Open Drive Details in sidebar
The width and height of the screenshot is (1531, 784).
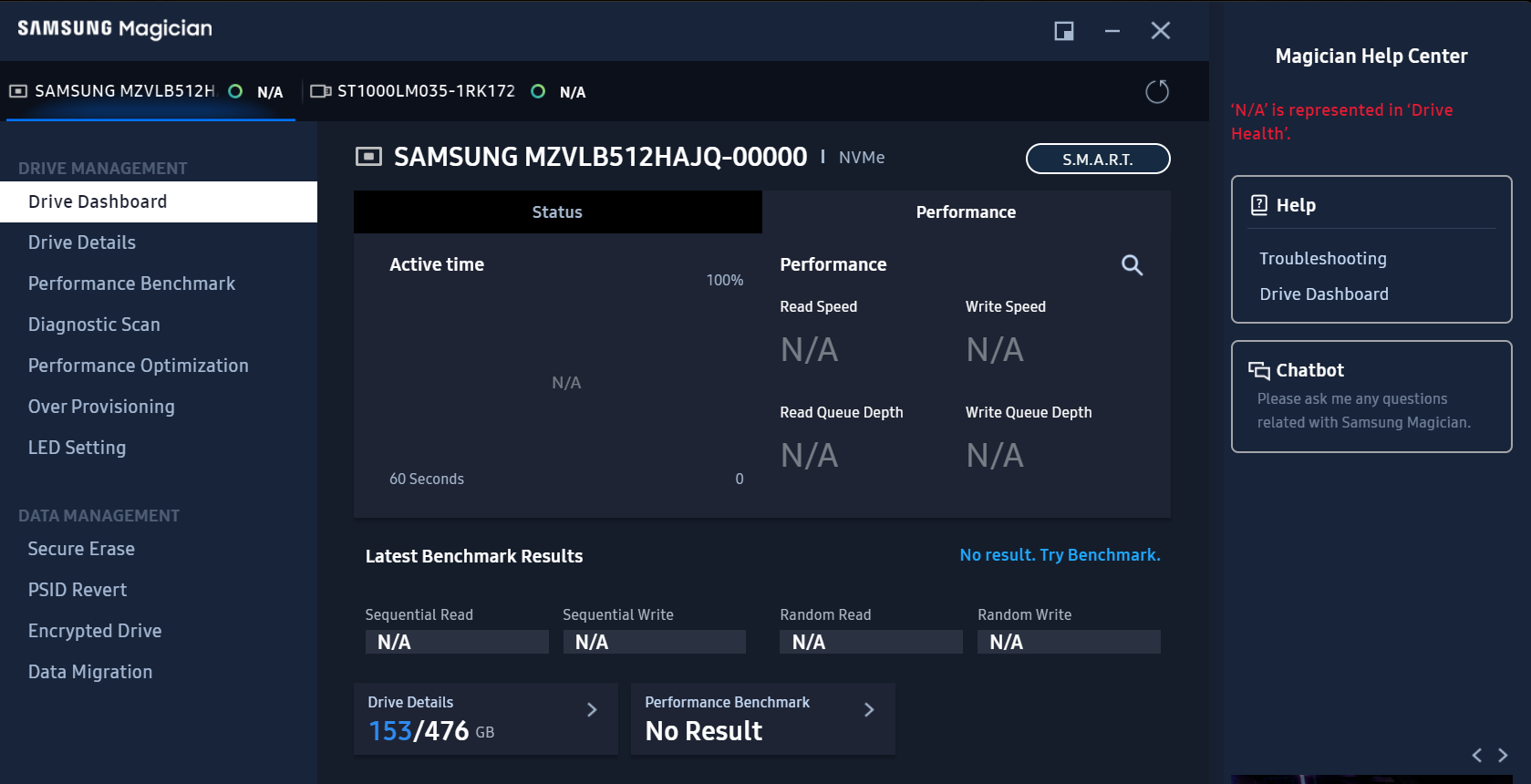[x=159, y=242]
